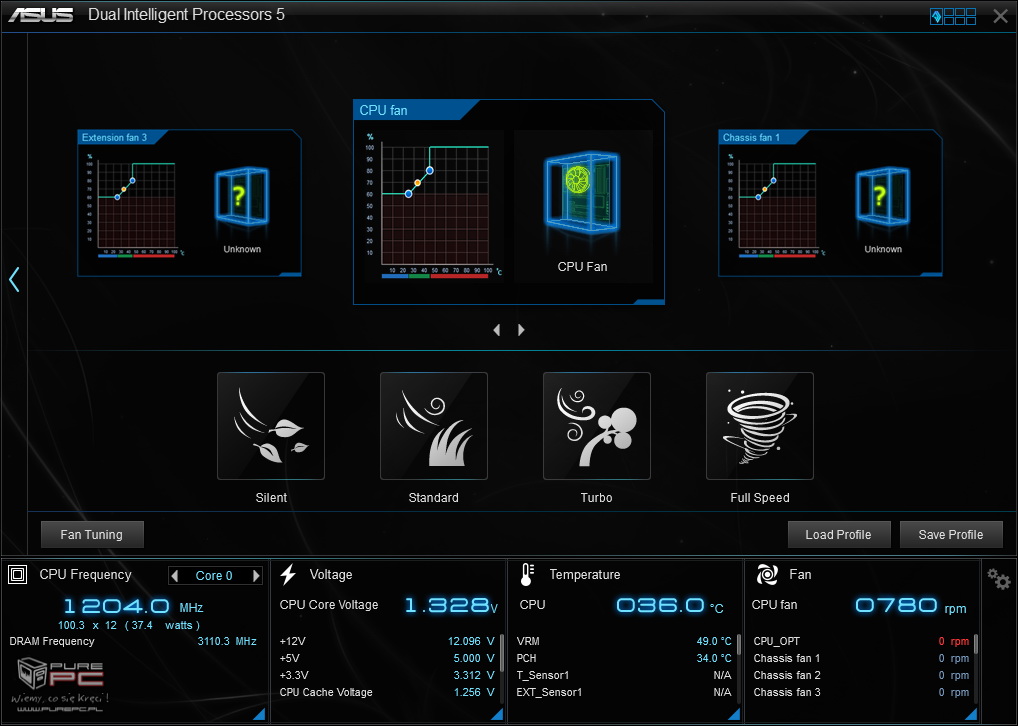
Task: Click the Load Profile button
Action: point(838,534)
